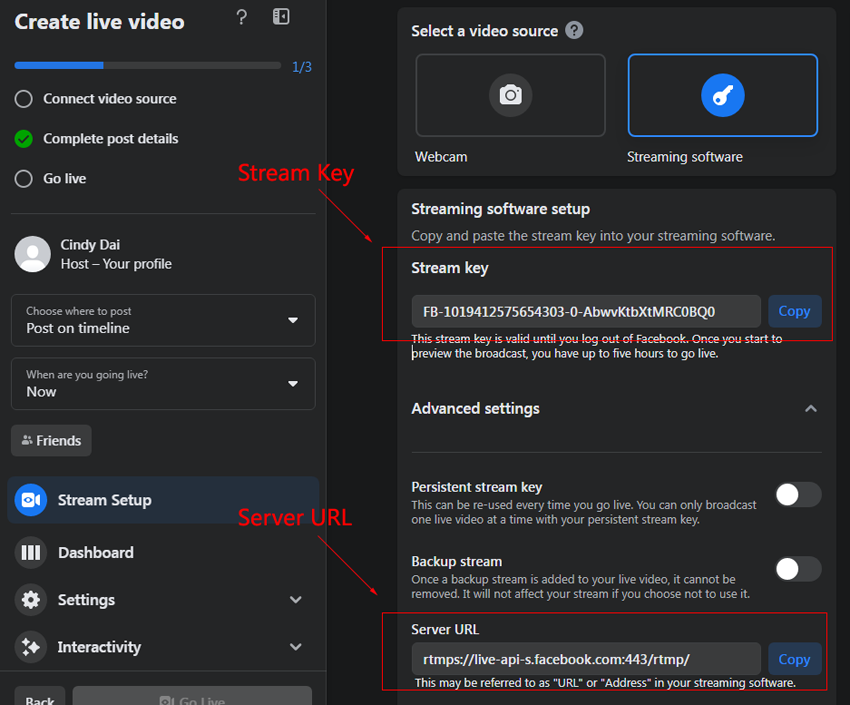Screen dimensions: 850x705
Task: Click Cindy Dai profile avatar
Action: 33,254
